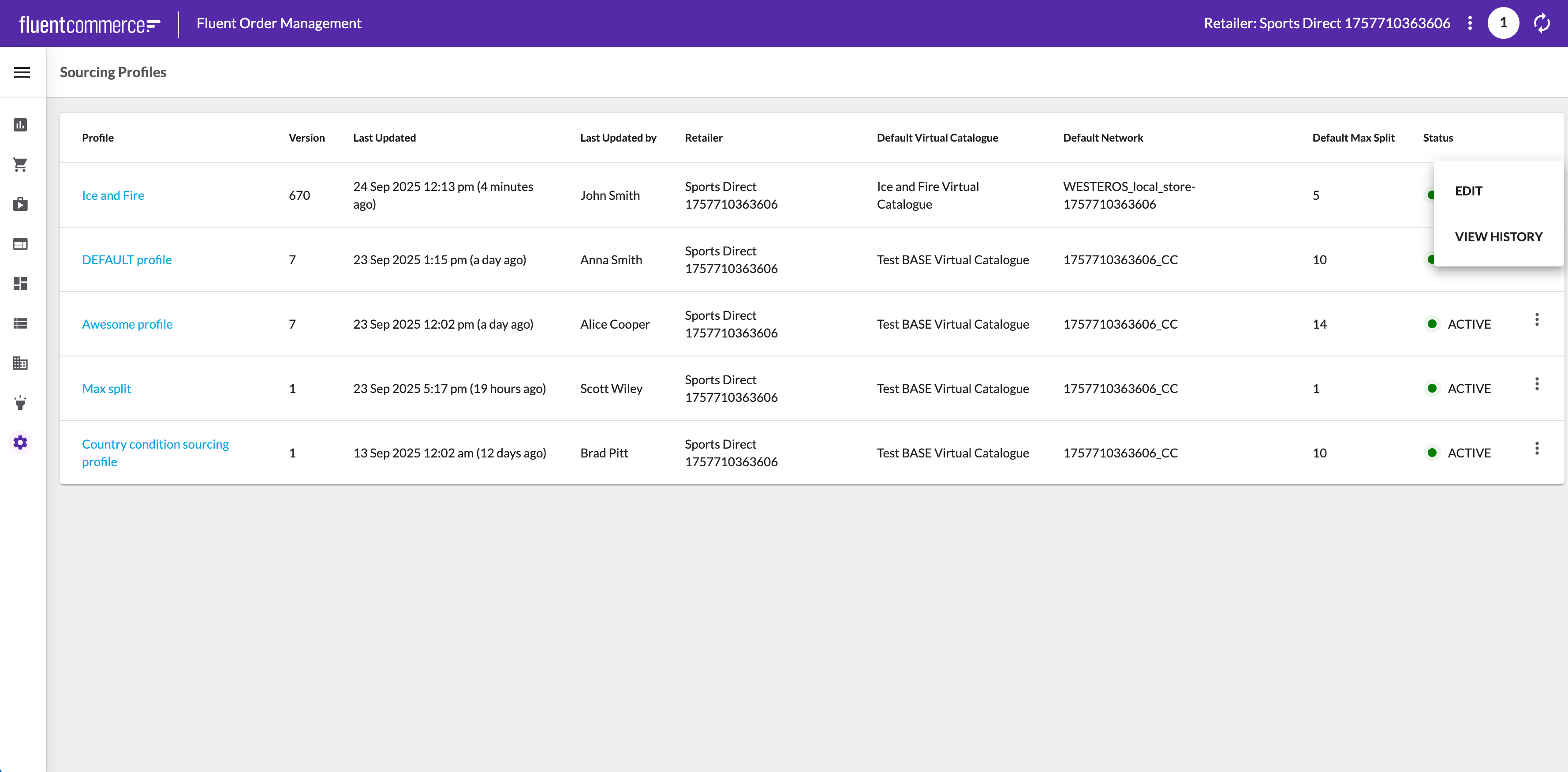This screenshot has width=1568, height=772.
Task: Click the refresh icon in header
Action: tap(1541, 23)
